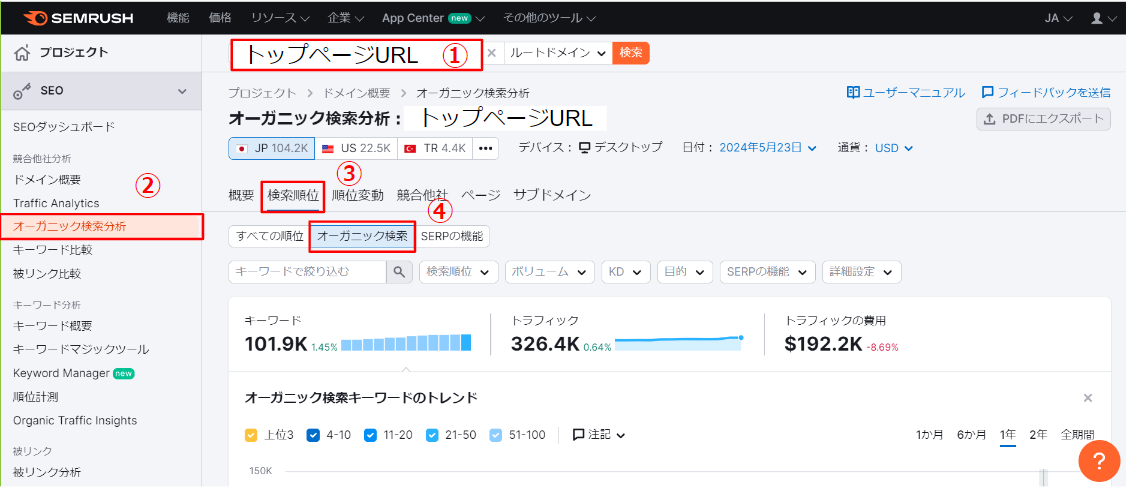The image size is (1126, 487).
Task: Expand the ルートドメイン dropdown
Action: tap(558, 53)
